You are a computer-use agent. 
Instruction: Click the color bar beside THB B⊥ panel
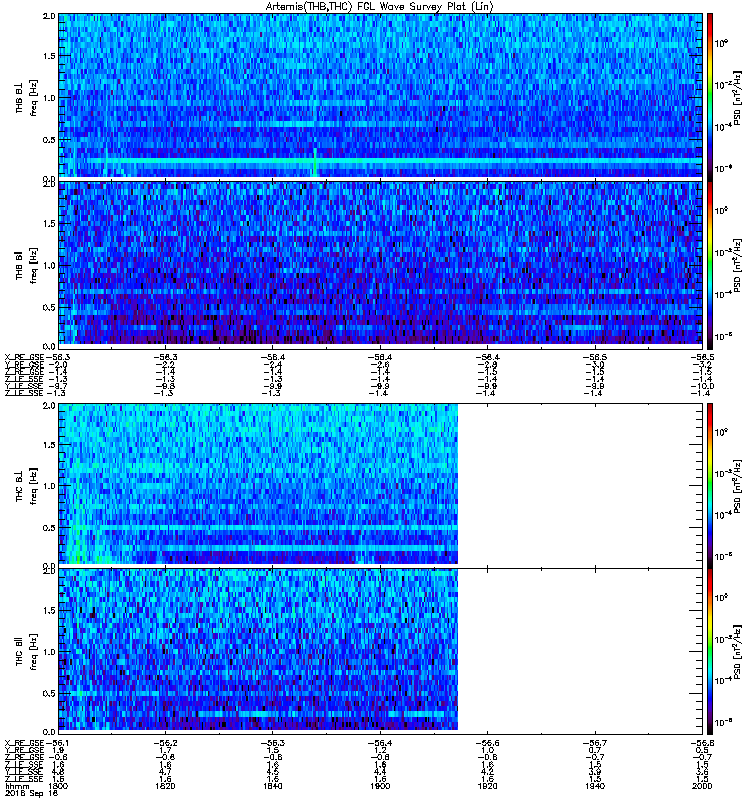709,95
